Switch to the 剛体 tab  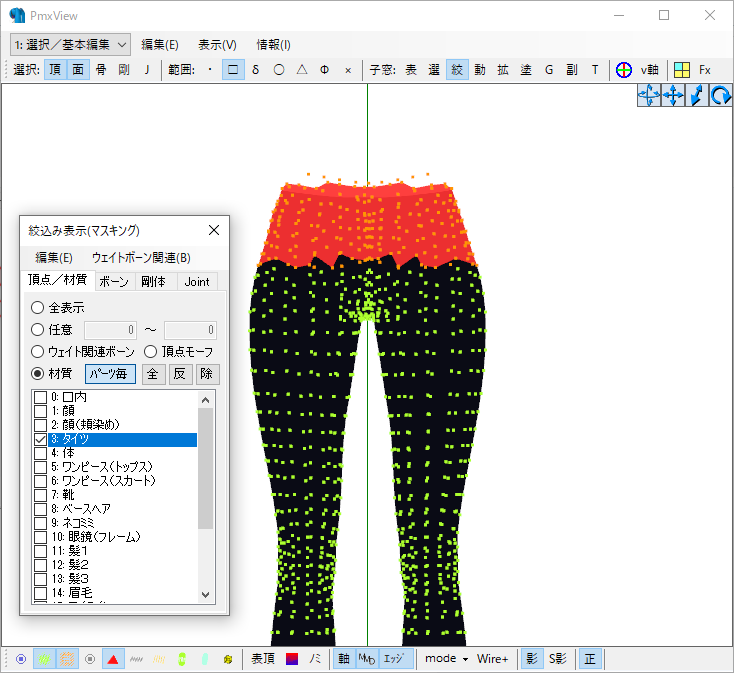click(x=154, y=282)
